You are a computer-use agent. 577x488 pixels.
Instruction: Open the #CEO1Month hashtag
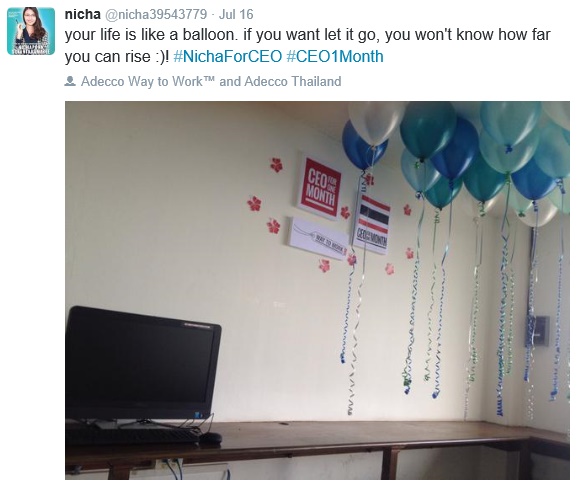[x=335, y=56]
